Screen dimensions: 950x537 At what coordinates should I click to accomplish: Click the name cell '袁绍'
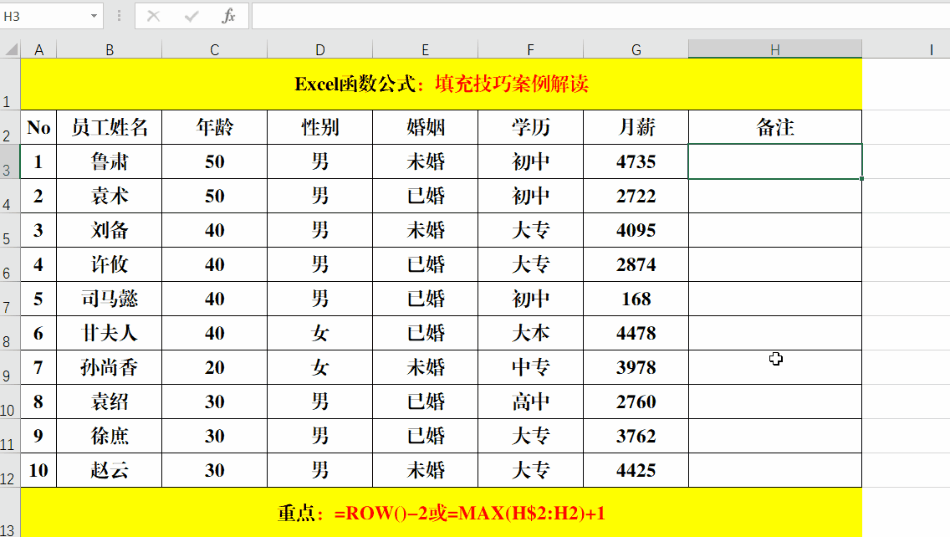(x=109, y=401)
